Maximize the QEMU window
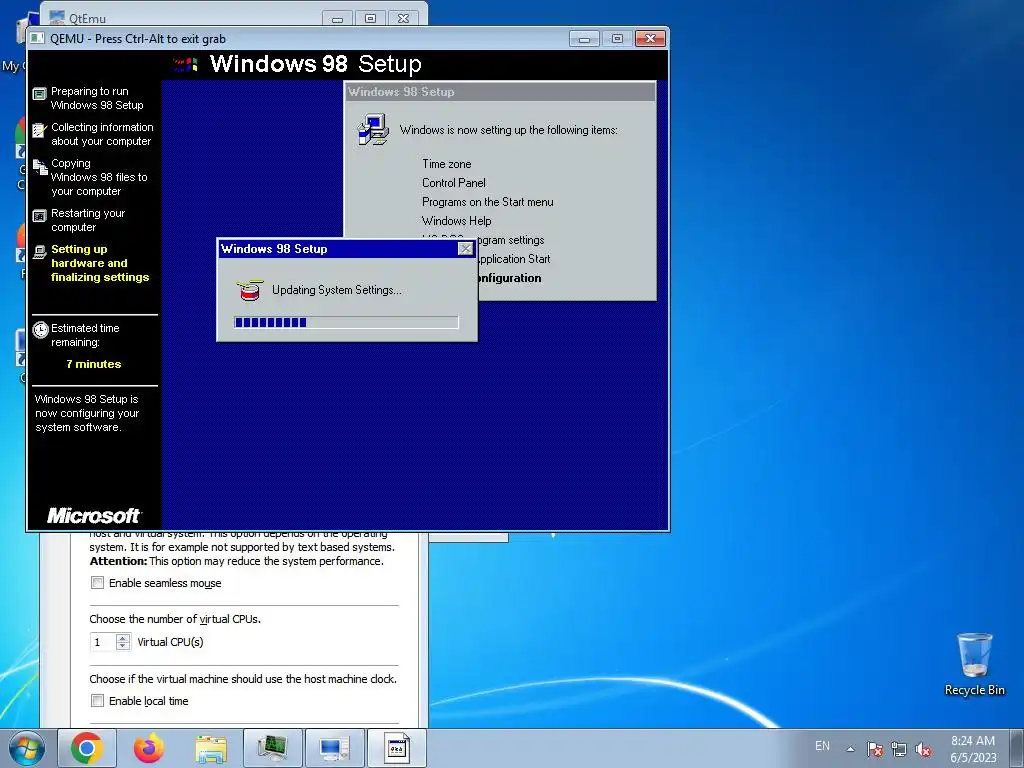1024x768 pixels. (x=616, y=39)
